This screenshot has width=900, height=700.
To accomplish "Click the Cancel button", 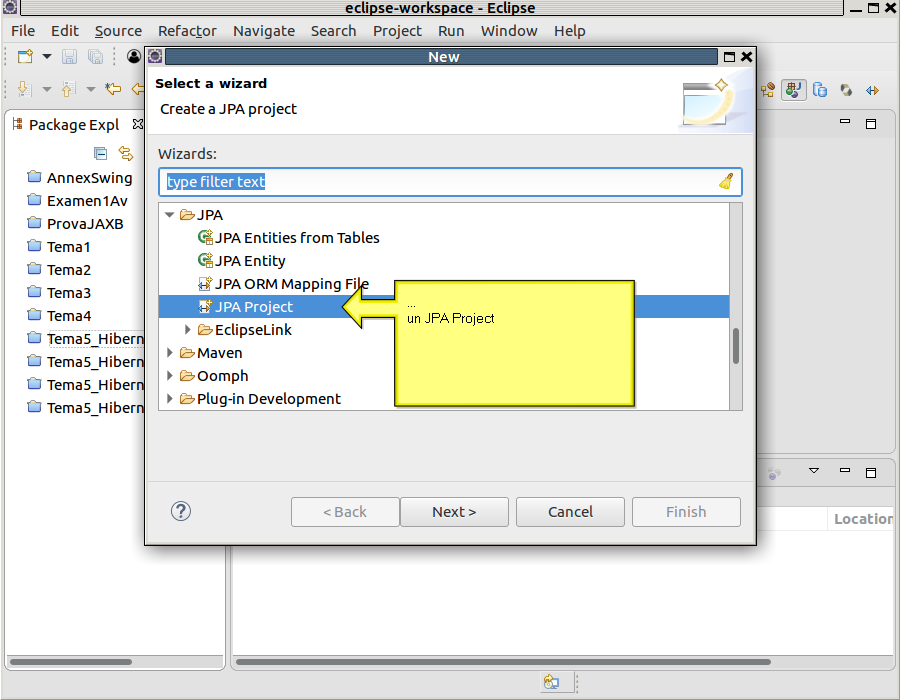I will pyautogui.click(x=570, y=512).
